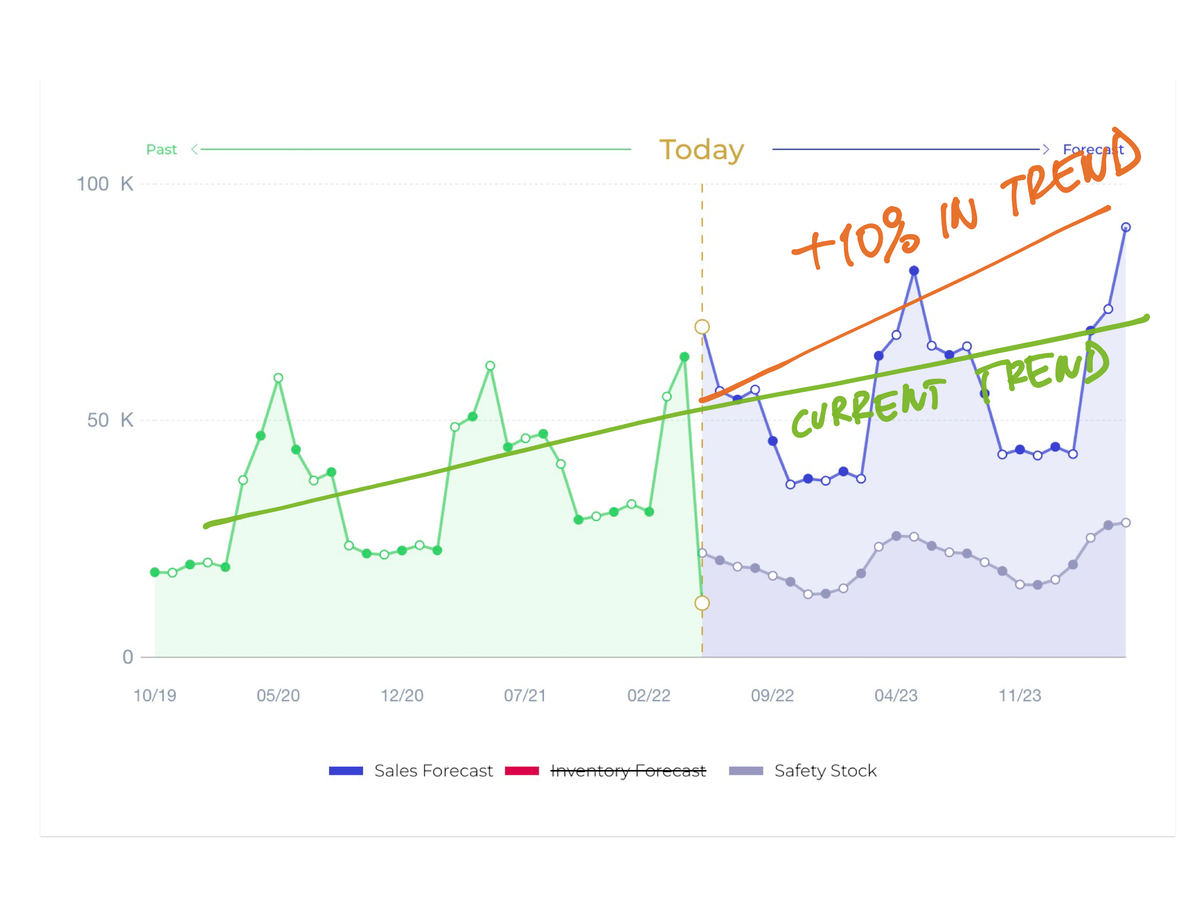The image size is (1200, 900).
Task: Click the Today label above the chart
Action: [701, 150]
